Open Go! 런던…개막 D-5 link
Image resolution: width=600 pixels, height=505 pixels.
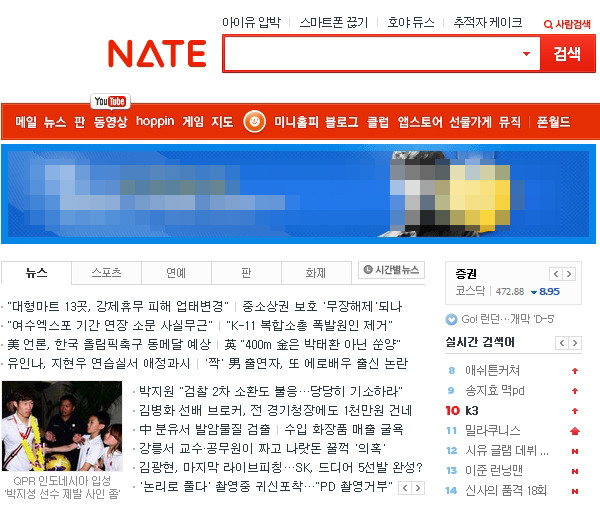(507, 319)
